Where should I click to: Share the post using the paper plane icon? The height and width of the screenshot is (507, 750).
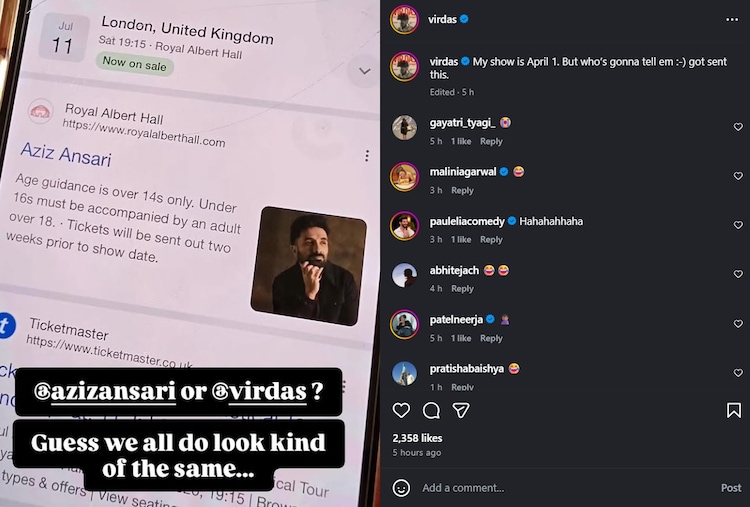coord(461,410)
